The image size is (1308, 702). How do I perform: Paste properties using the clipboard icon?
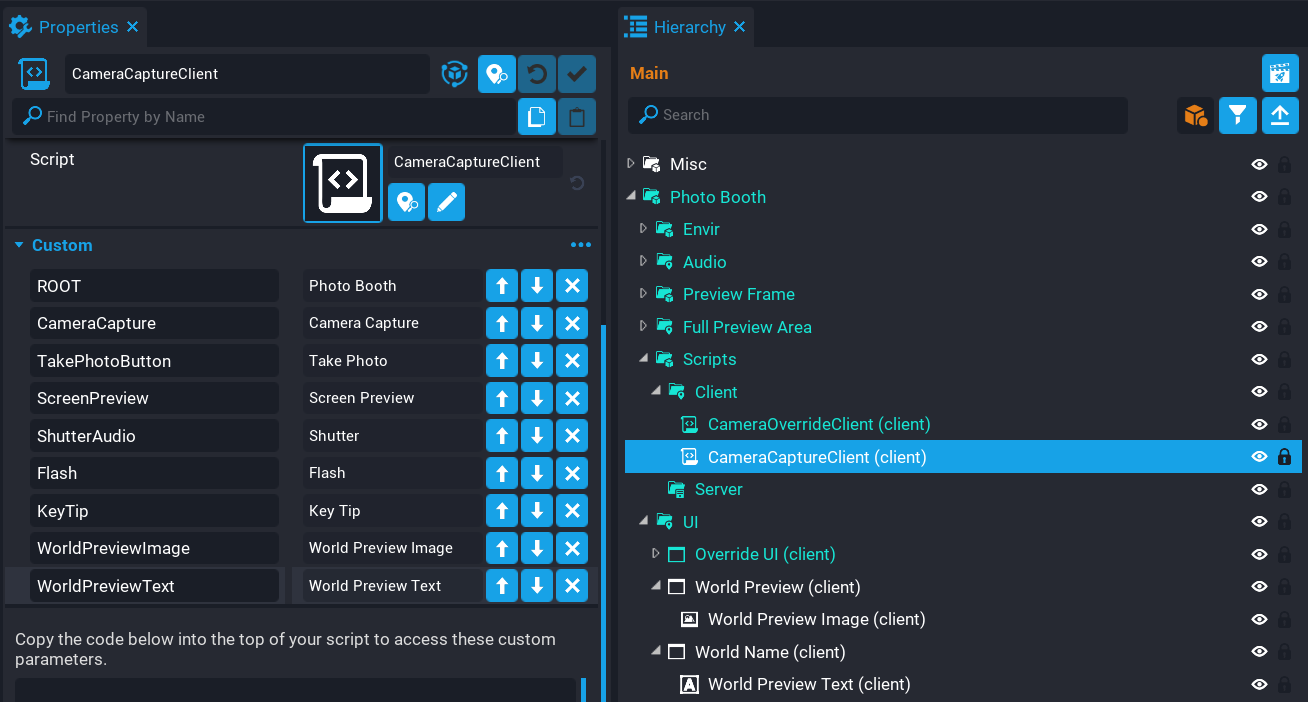577,116
